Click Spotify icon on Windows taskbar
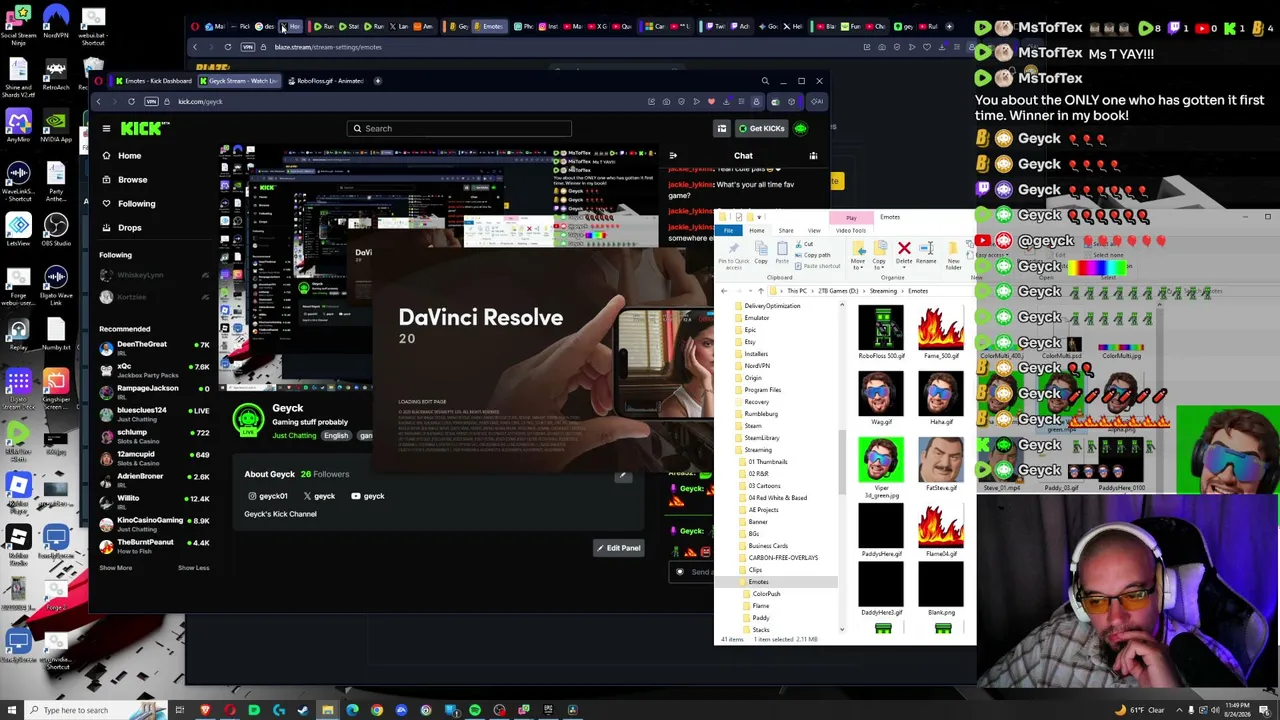This screenshot has width=1280, height=720. click(x=475, y=710)
